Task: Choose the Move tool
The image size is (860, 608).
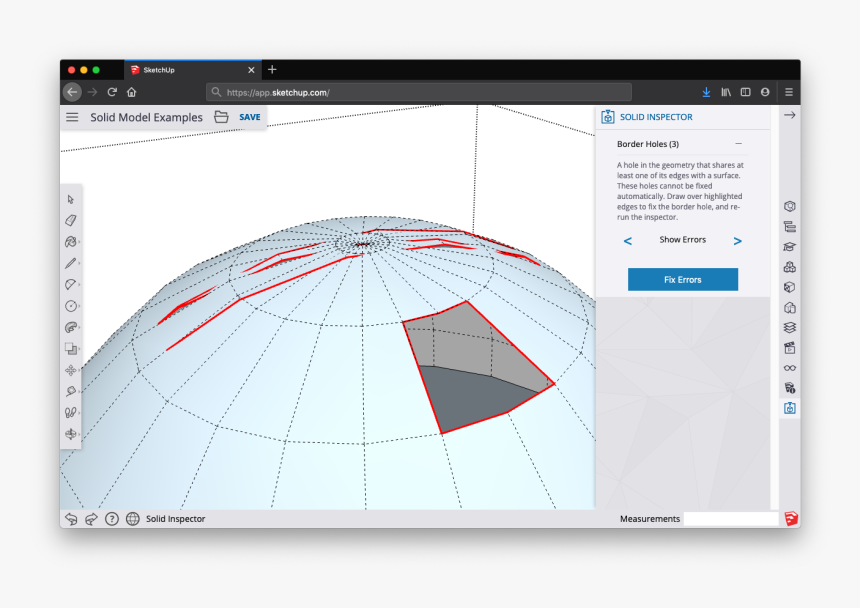Action: click(x=70, y=370)
